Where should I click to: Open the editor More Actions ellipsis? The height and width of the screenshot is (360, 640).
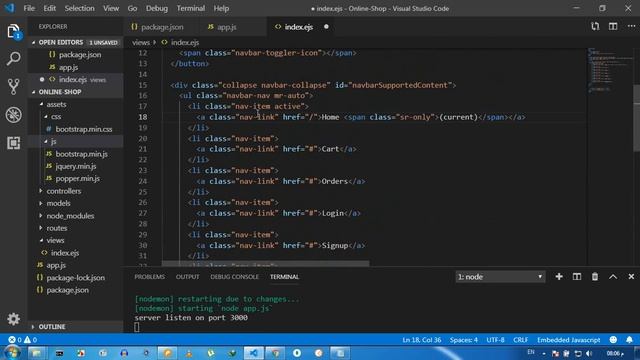(631, 27)
